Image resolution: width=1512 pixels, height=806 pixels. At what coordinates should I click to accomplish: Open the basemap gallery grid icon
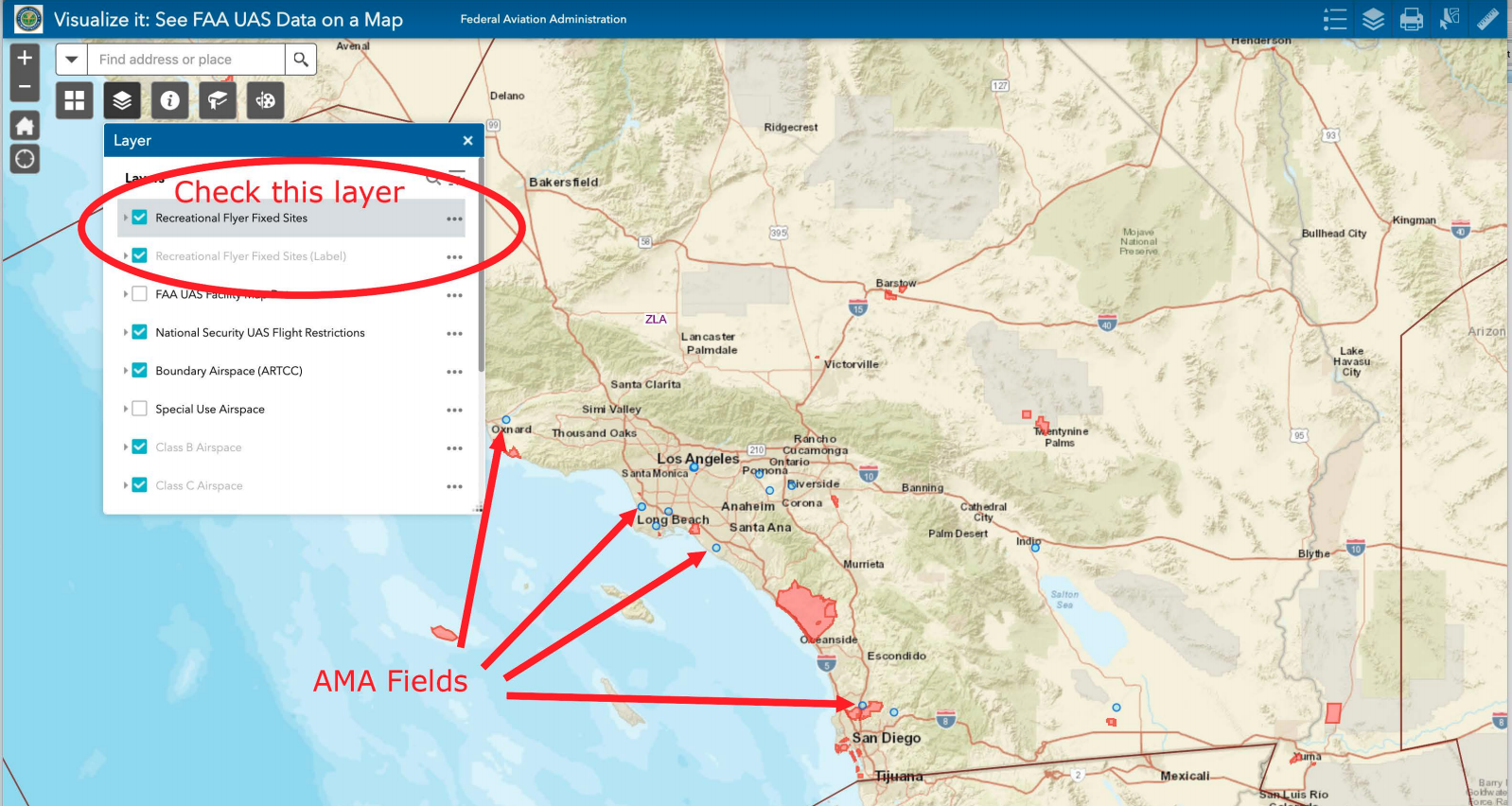pyautogui.click(x=75, y=100)
